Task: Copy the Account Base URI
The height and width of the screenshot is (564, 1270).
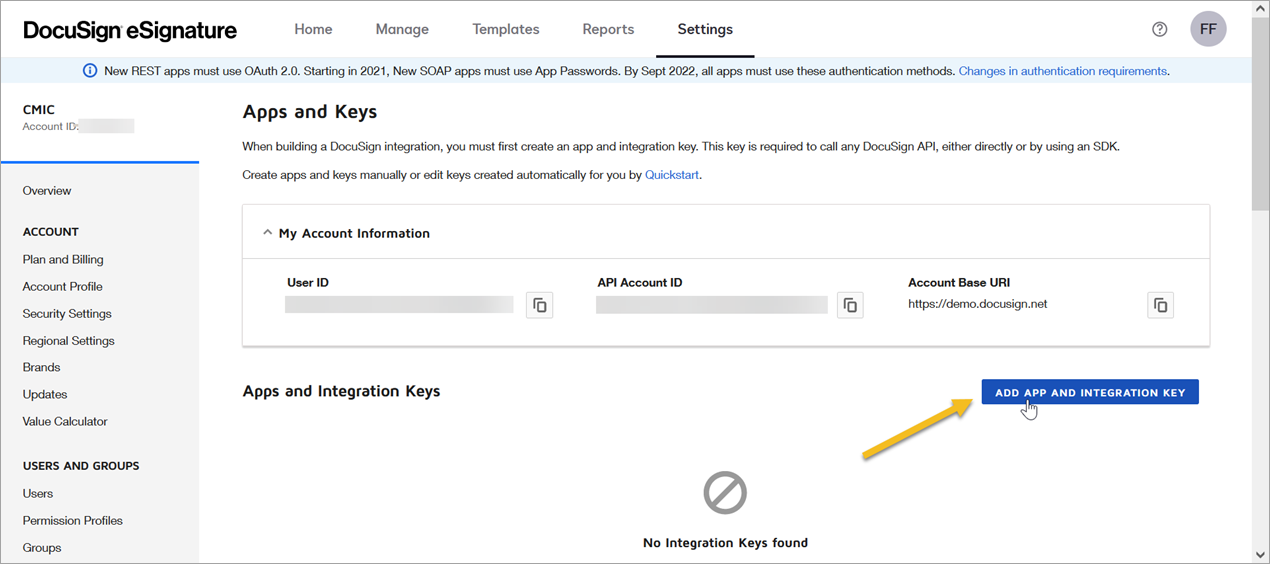Action: point(1160,305)
